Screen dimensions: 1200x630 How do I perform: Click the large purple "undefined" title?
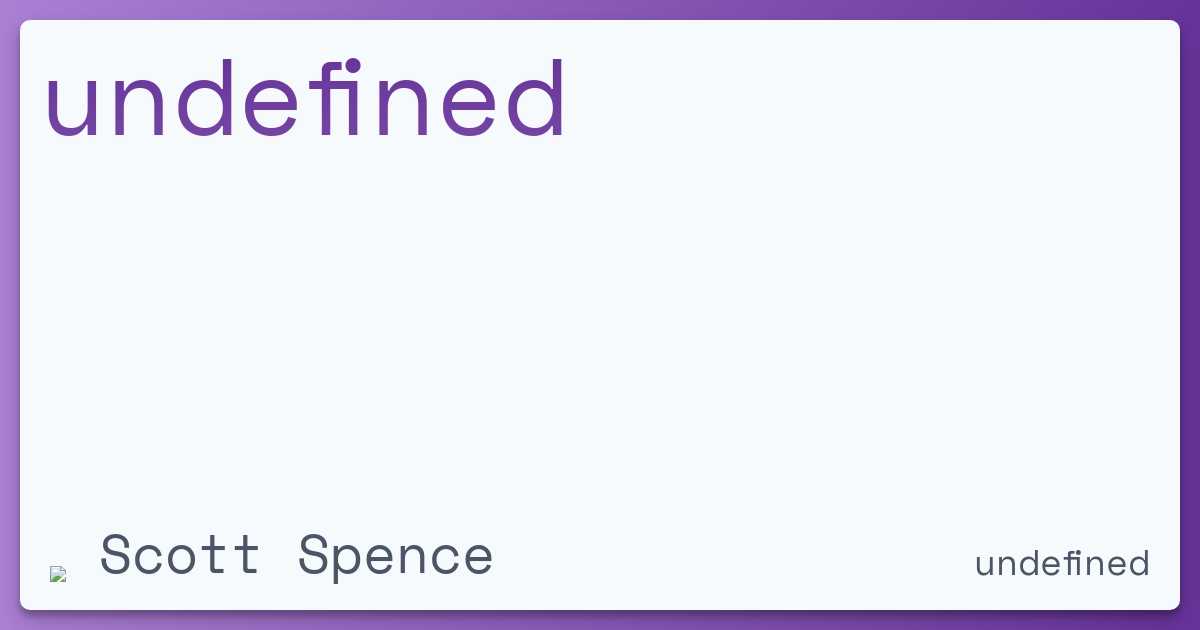306,100
